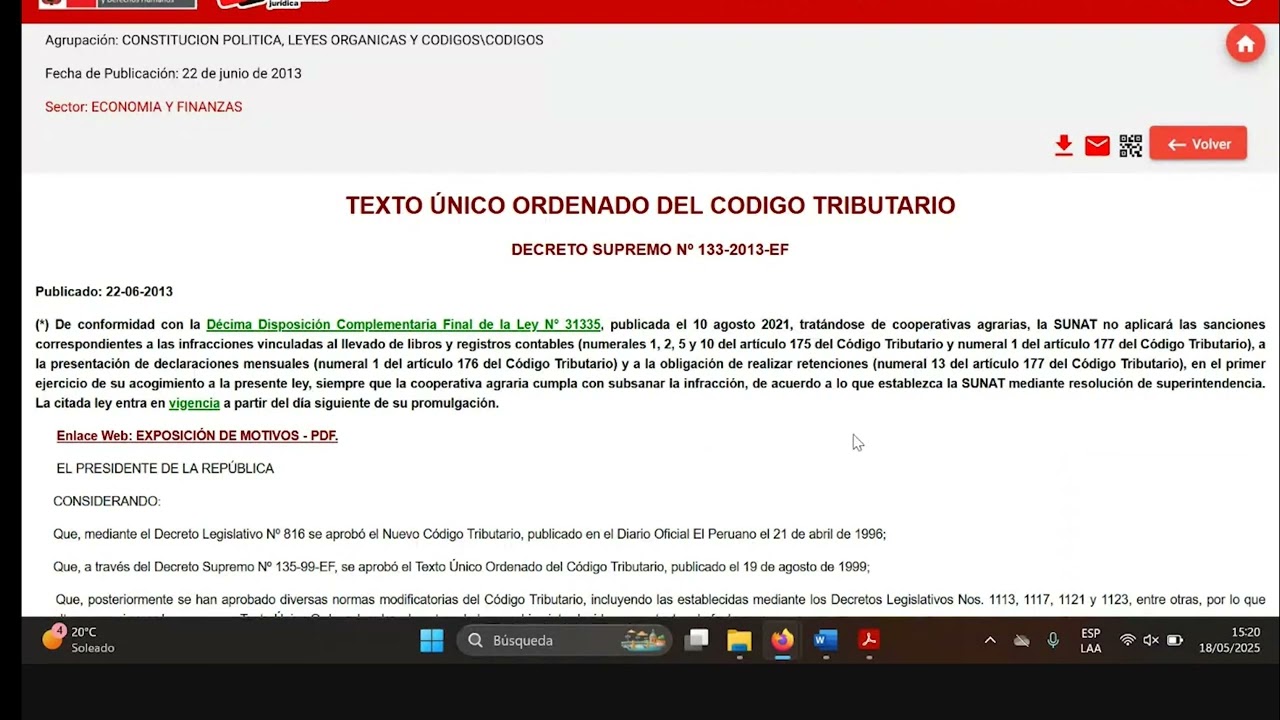The width and height of the screenshot is (1280, 720).
Task: Click the word CONSIDERANDO:
Action: click(107, 501)
